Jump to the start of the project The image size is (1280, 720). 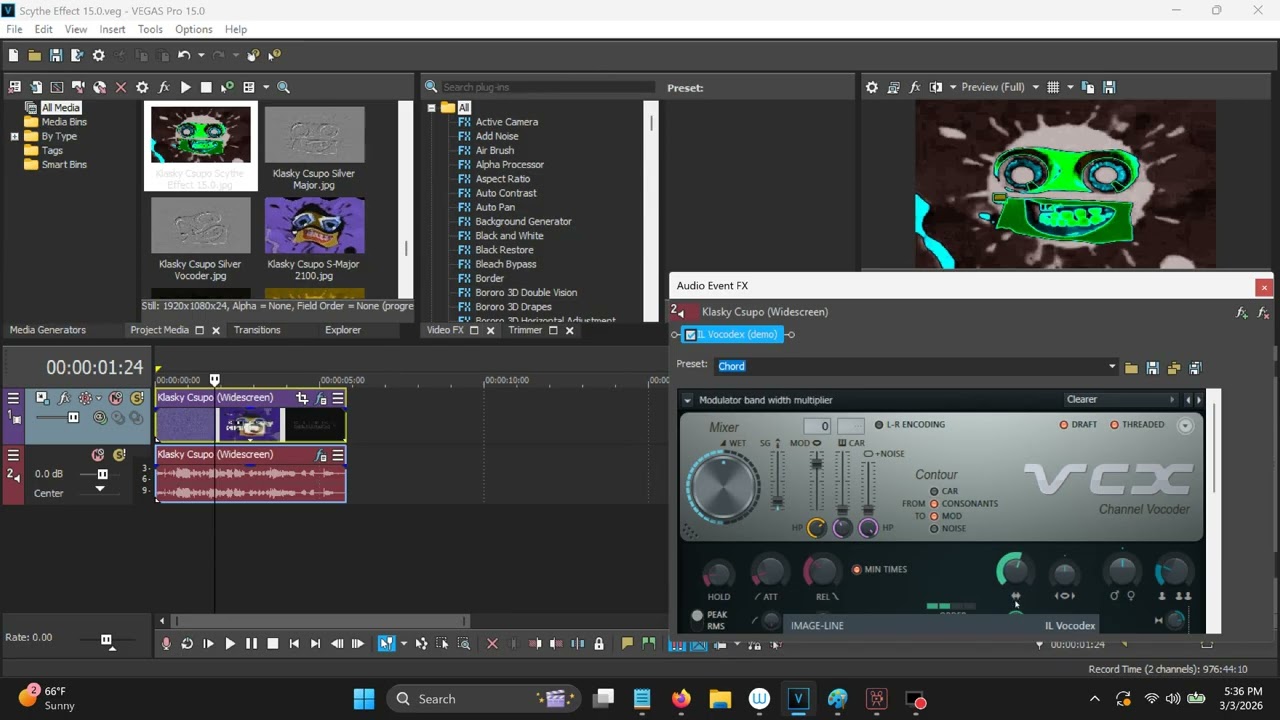294,644
